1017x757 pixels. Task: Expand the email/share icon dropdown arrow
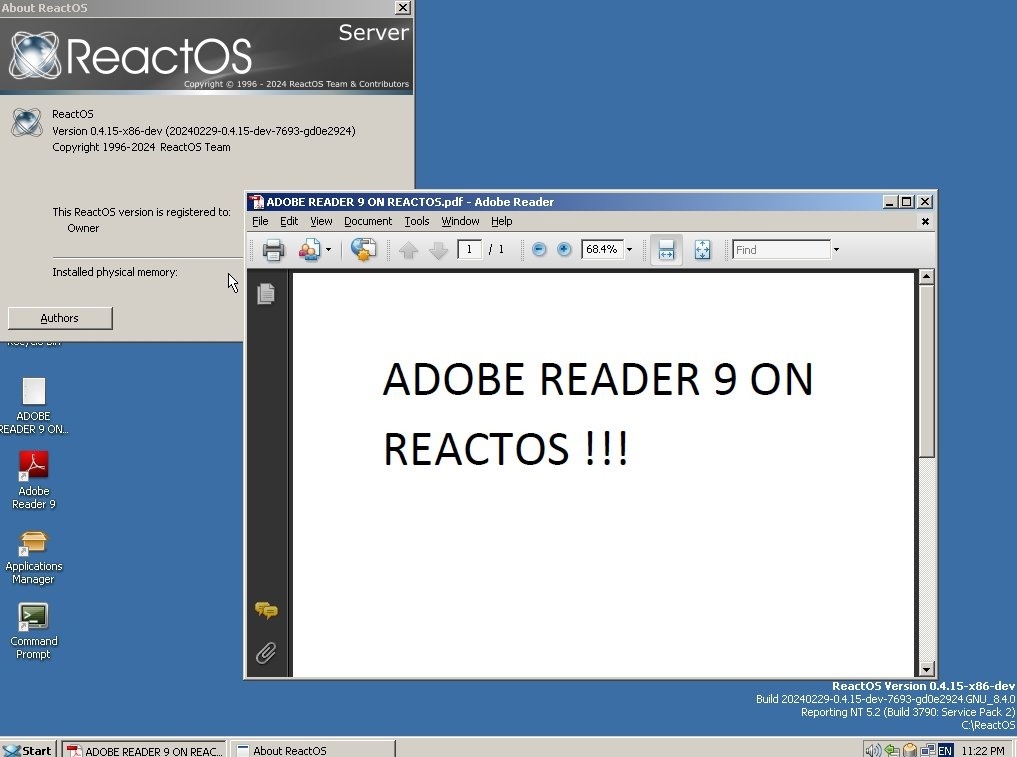pyautogui.click(x=328, y=250)
